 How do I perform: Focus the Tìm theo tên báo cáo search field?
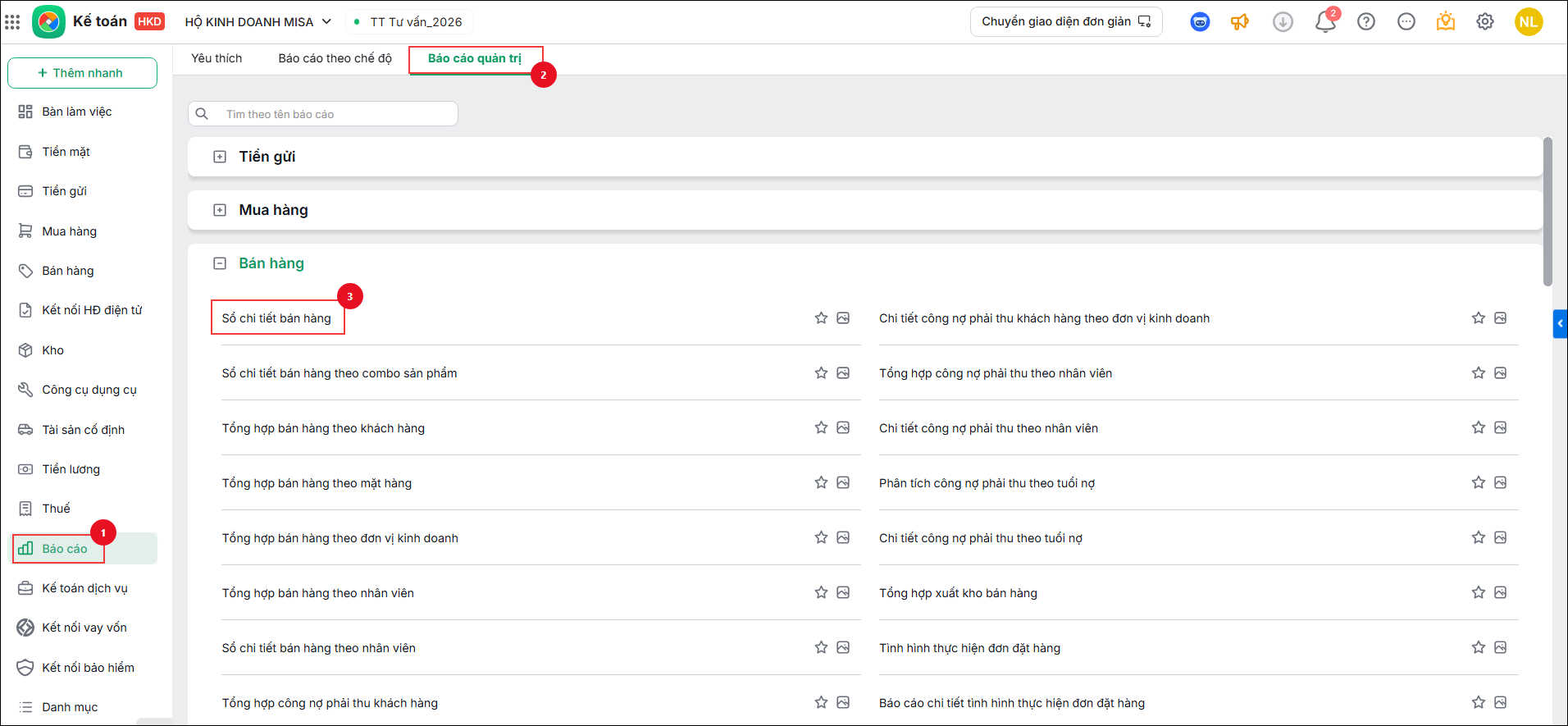pyautogui.click(x=323, y=114)
